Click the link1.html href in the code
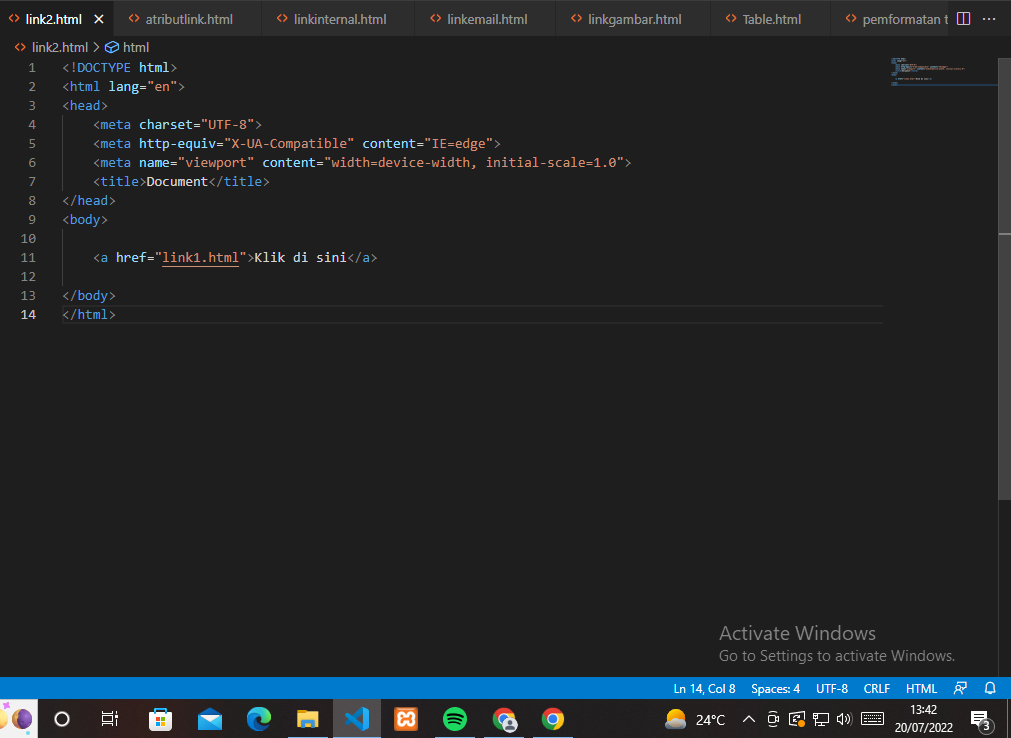This screenshot has width=1011, height=738. coord(200,257)
